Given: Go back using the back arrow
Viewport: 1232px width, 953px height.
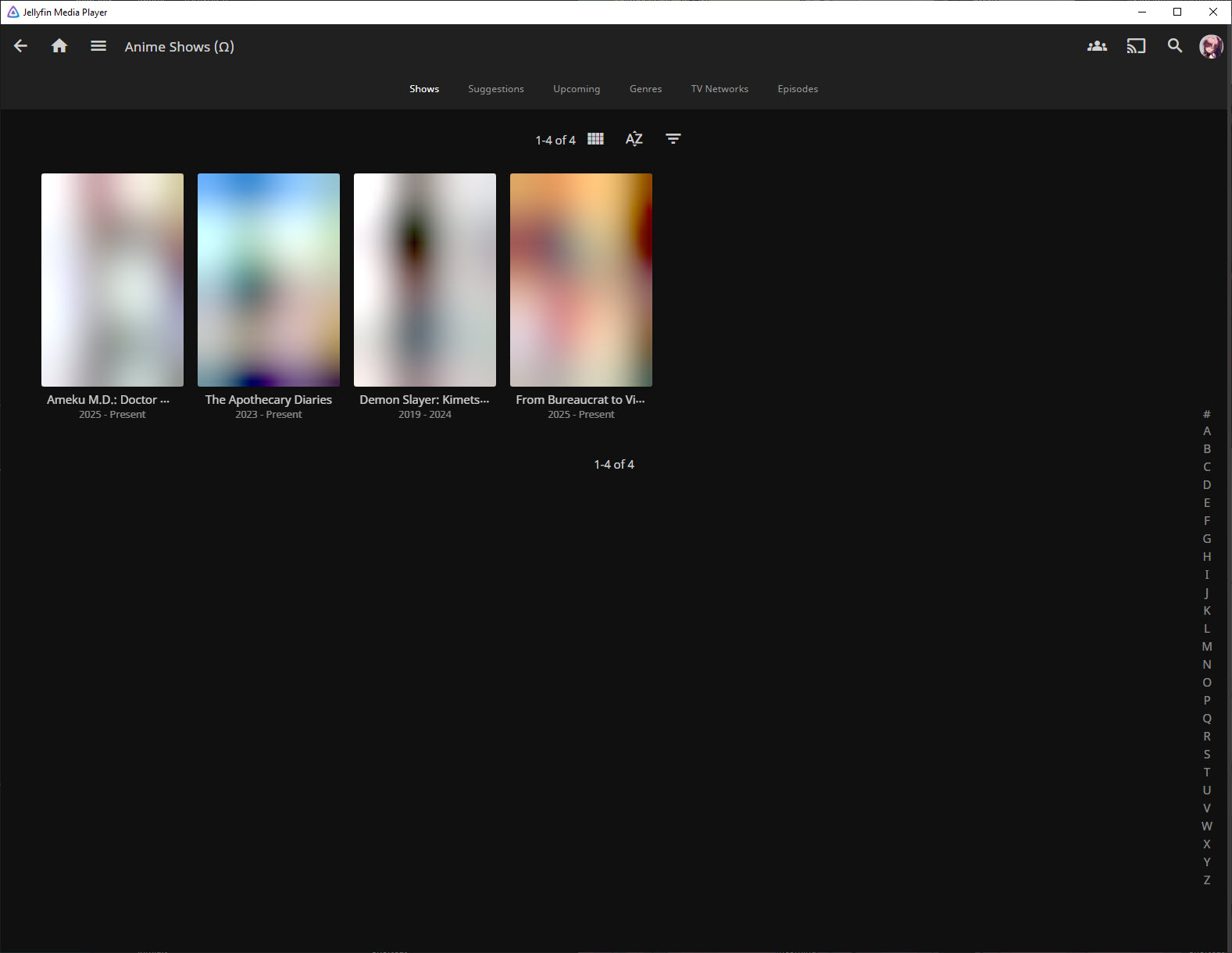Looking at the screenshot, I should click(x=21, y=46).
